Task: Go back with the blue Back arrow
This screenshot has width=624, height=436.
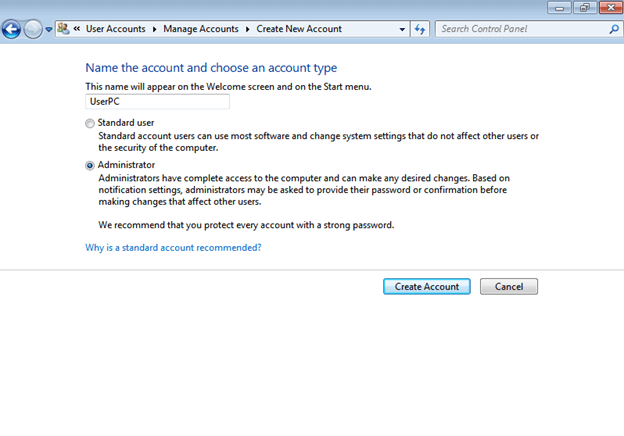Action: point(11,29)
